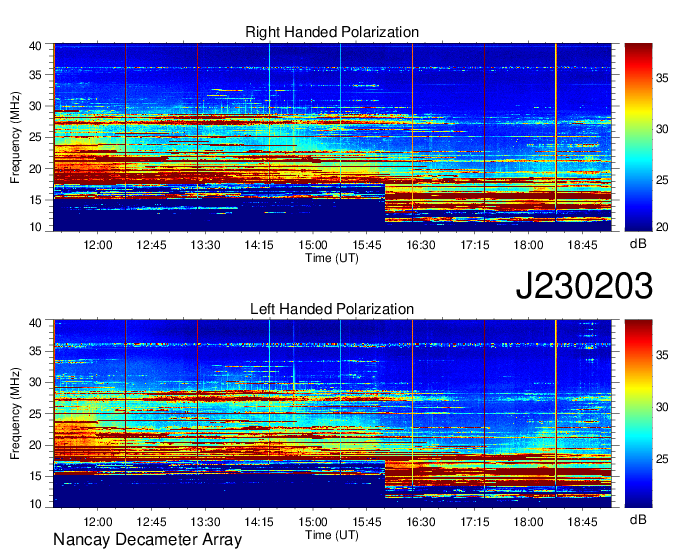Click the 15:45 tick under Left Handed plot
Image resolution: width=680 pixels, height=552 pixels.
click(367, 522)
